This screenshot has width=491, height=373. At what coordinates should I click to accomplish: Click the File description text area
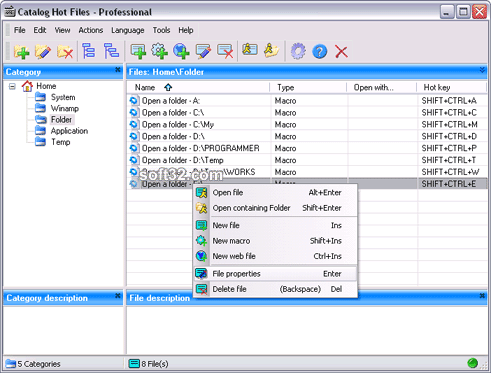[x=307, y=330]
